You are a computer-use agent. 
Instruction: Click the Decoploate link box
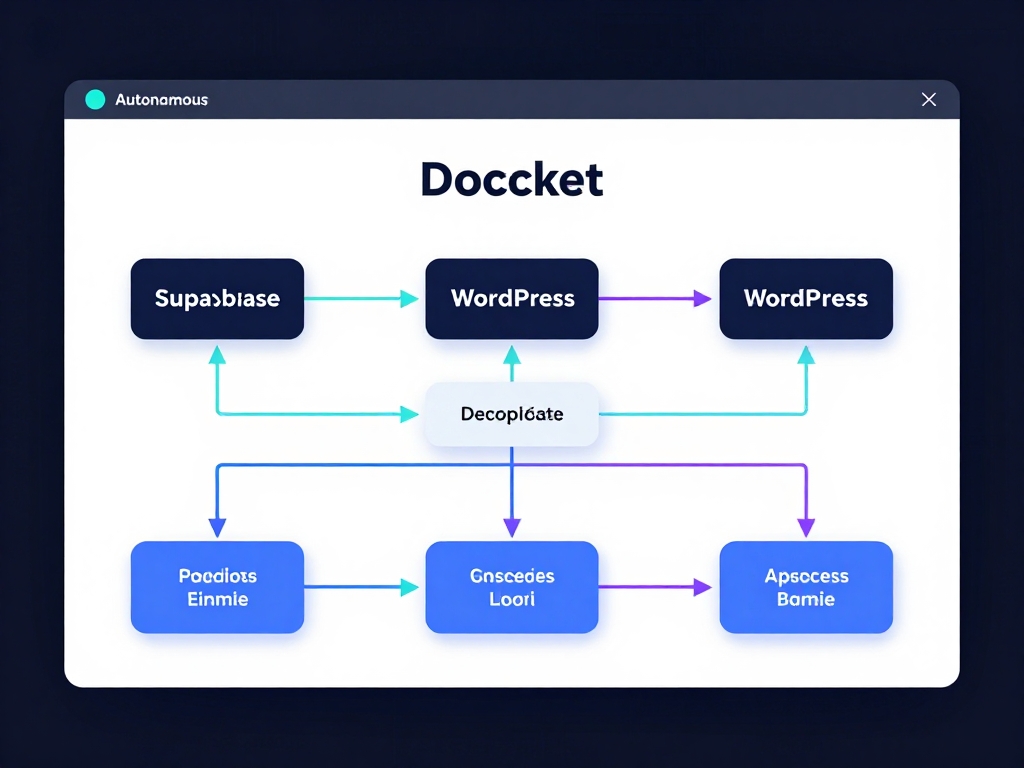[511, 413]
